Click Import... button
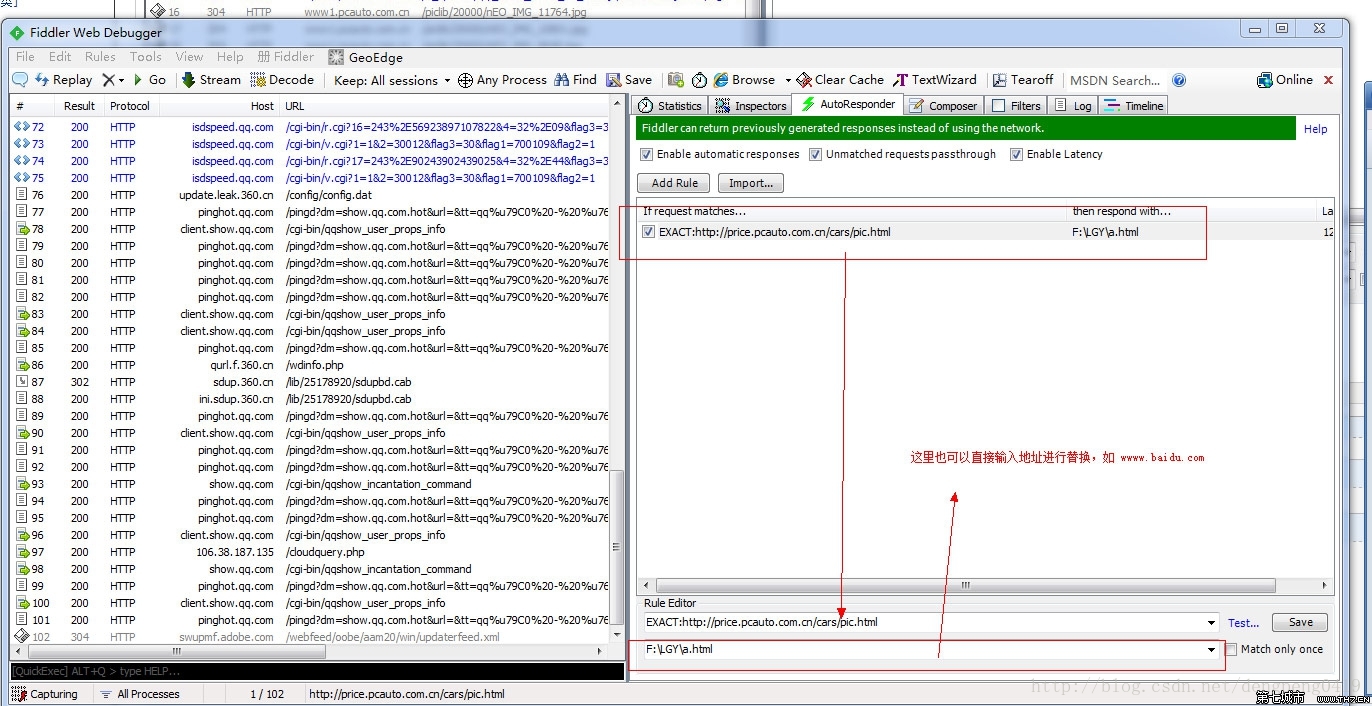 [751, 183]
